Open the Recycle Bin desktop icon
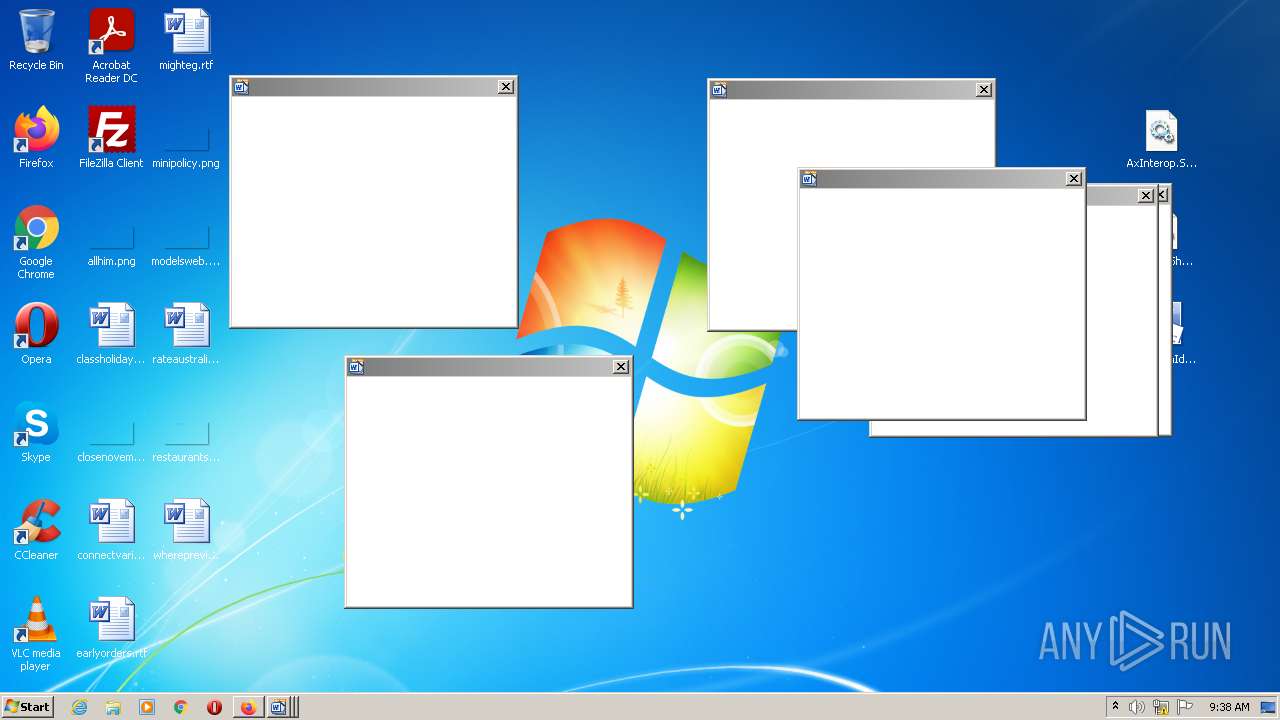Viewport: 1280px width, 720px height. (x=36, y=40)
